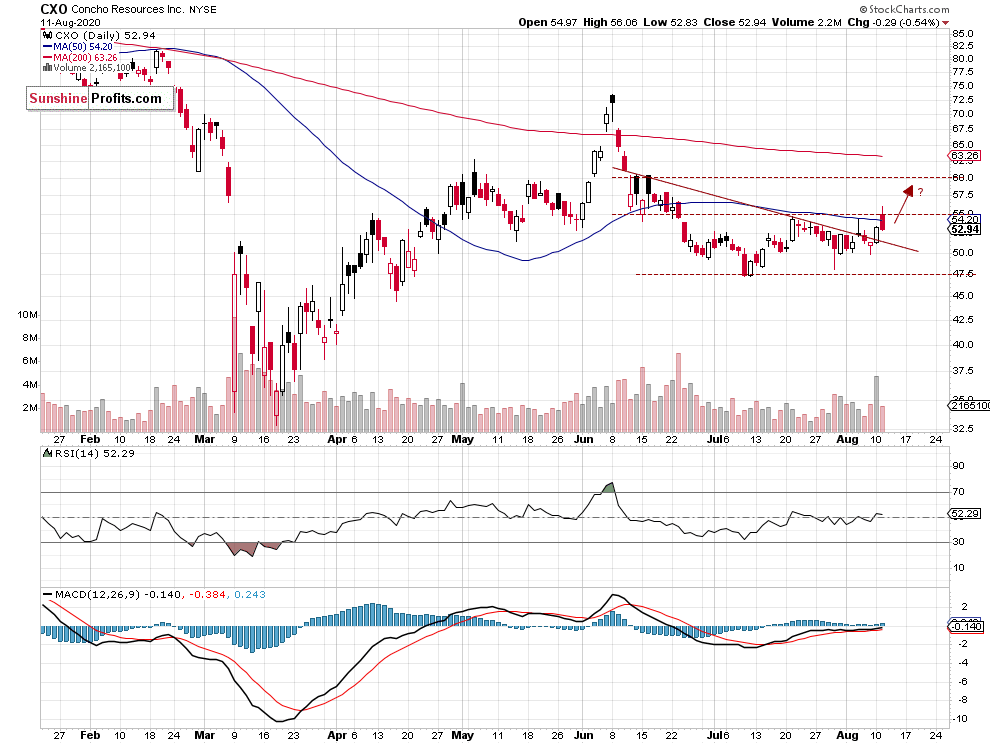Click the small icon beside RSI(14)
Image resolution: width=990 pixels, height=744 pixels.
click(x=47, y=453)
